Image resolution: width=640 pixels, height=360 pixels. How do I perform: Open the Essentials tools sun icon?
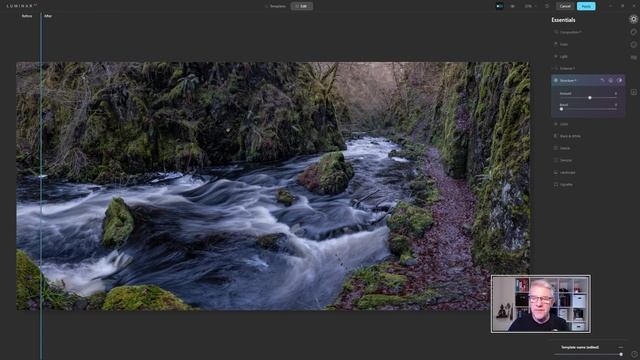633,19
